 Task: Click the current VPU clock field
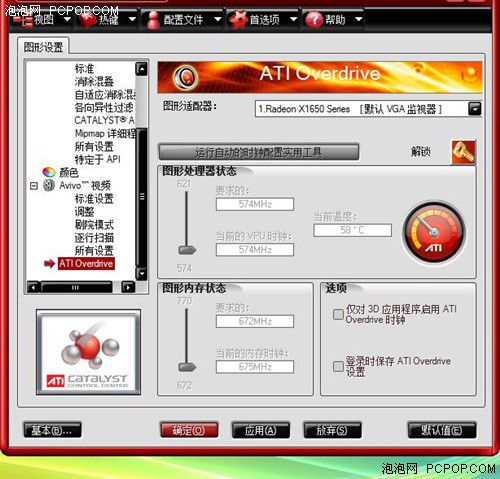255,250
